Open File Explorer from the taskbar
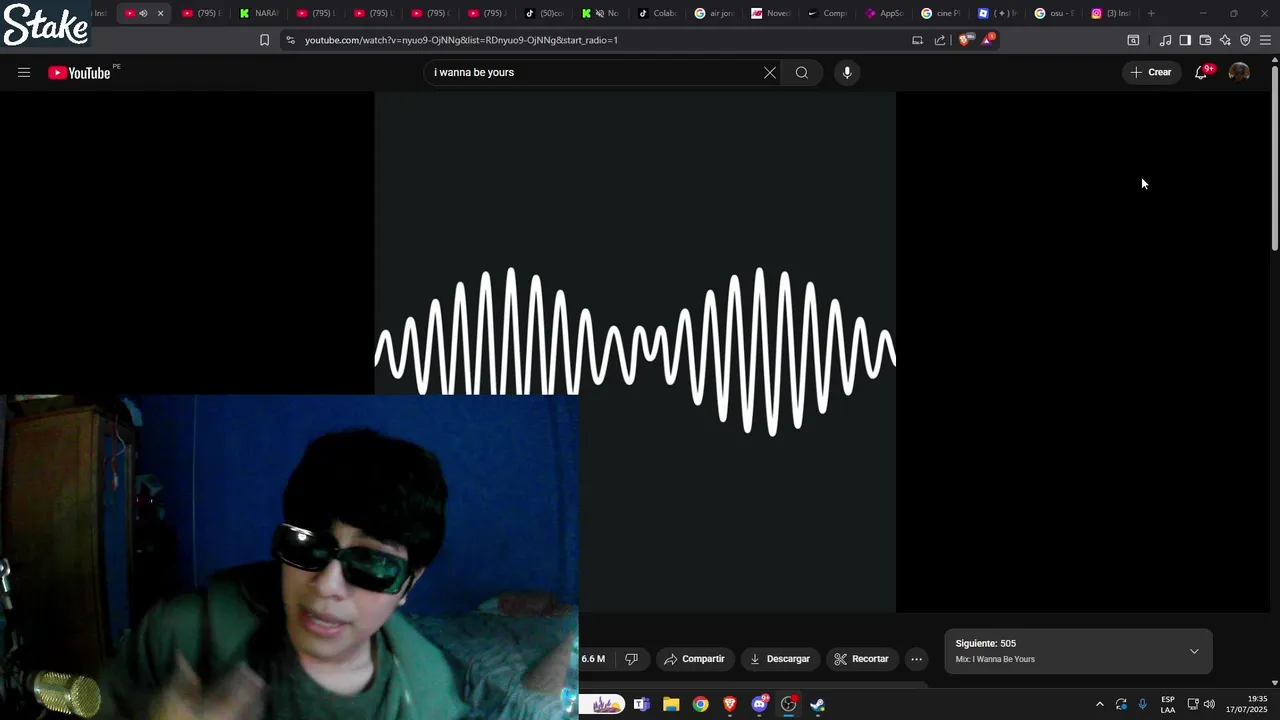Screen dimensions: 1280x720 pyautogui.click(x=671, y=704)
